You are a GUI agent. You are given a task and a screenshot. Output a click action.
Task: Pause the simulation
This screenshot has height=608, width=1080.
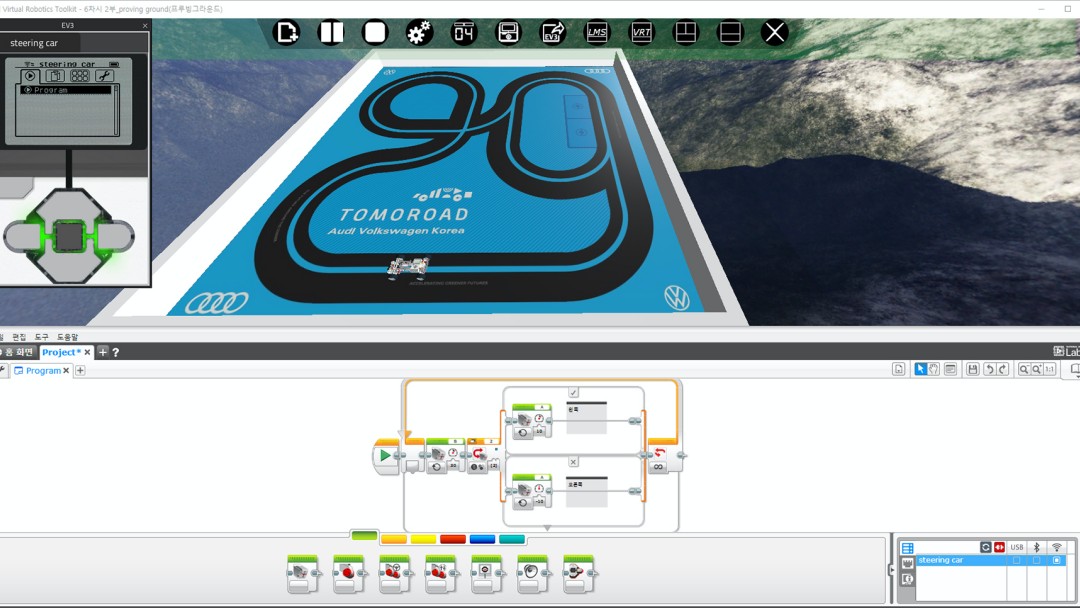tap(331, 32)
